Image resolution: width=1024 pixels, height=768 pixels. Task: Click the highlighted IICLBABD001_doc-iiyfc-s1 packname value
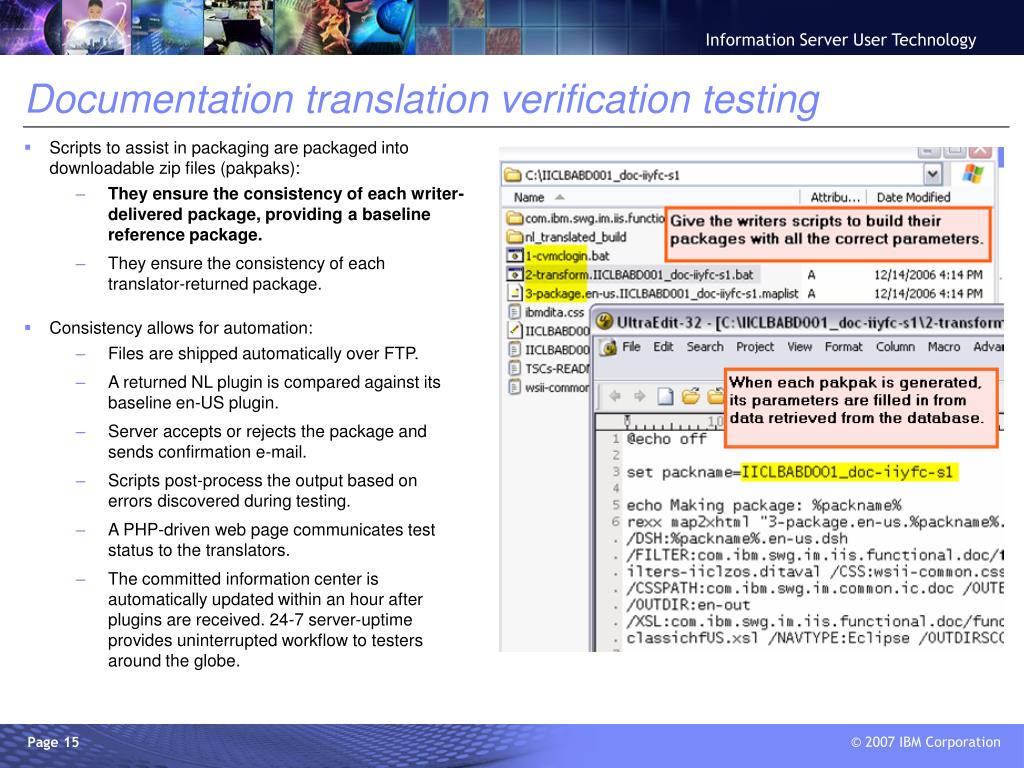[x=849, y=472]
